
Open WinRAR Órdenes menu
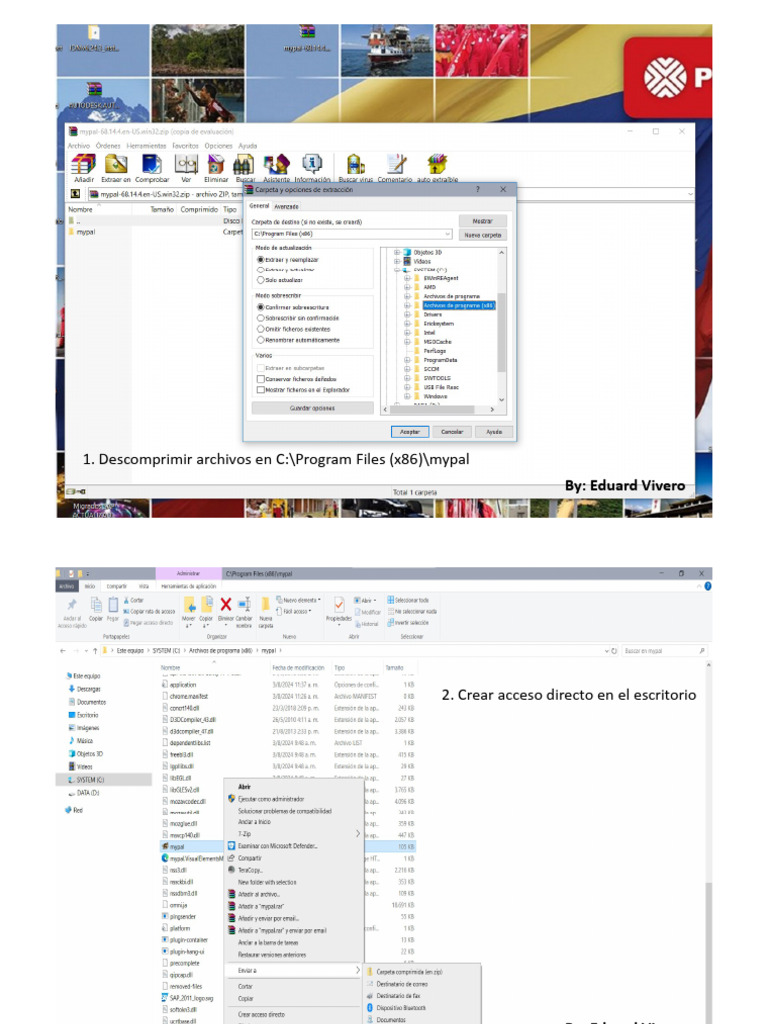[108, 146]
